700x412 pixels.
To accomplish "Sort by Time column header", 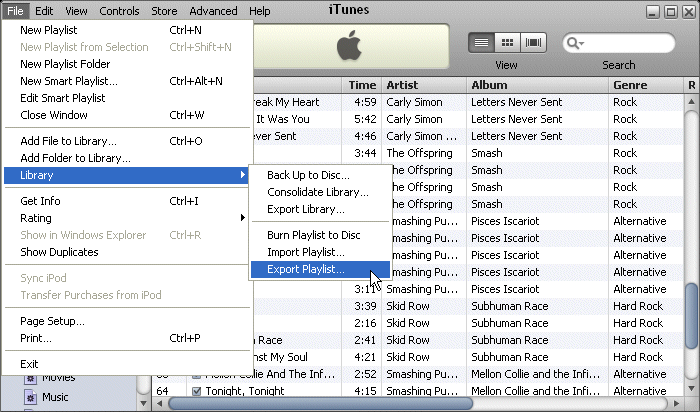I will 362,85.
